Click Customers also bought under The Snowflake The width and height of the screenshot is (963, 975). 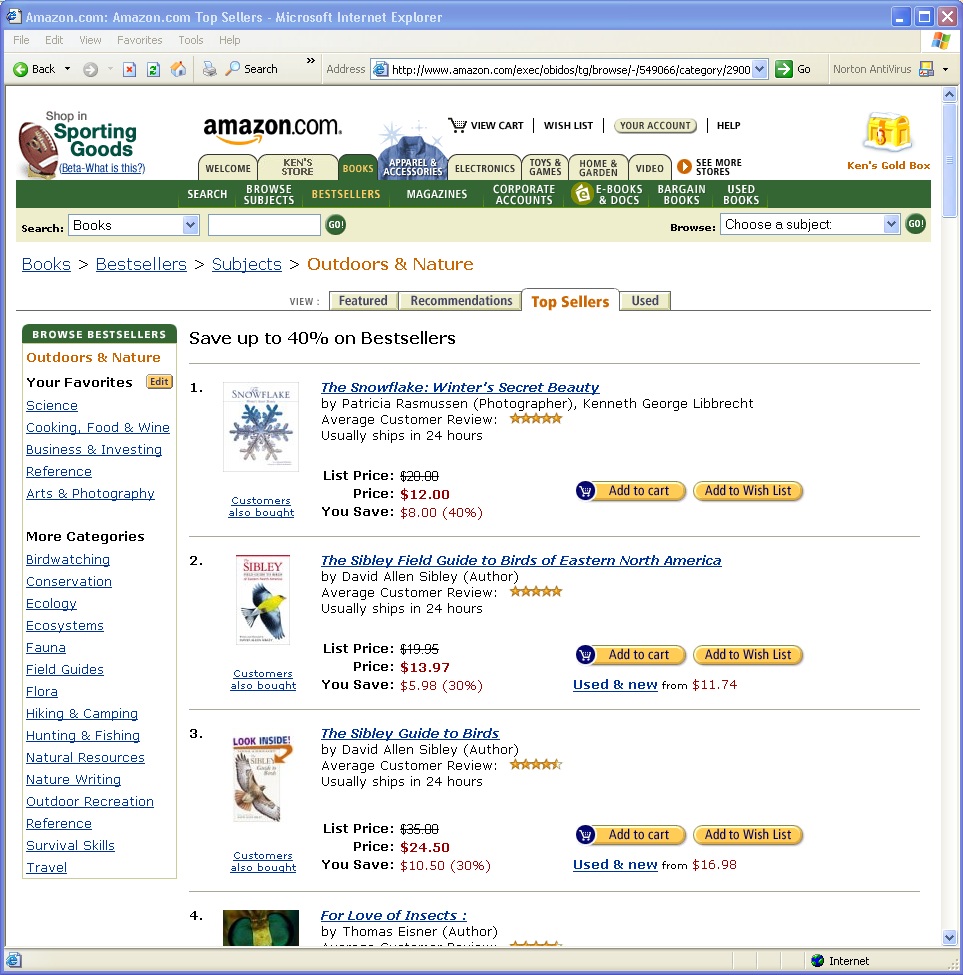pos(261,506)
